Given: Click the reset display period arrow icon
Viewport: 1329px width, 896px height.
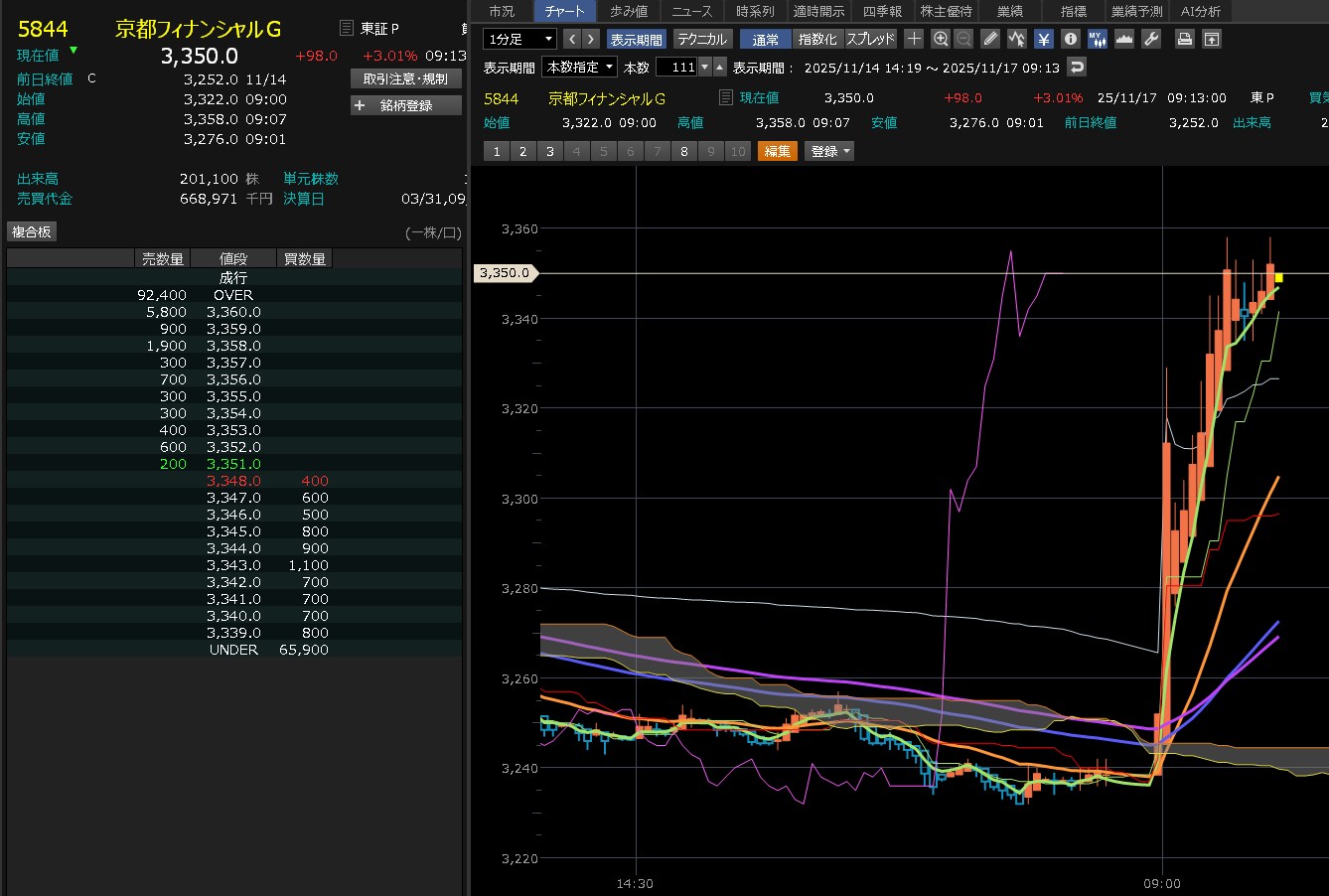Looking at the screenshot, I should 1077,67.
